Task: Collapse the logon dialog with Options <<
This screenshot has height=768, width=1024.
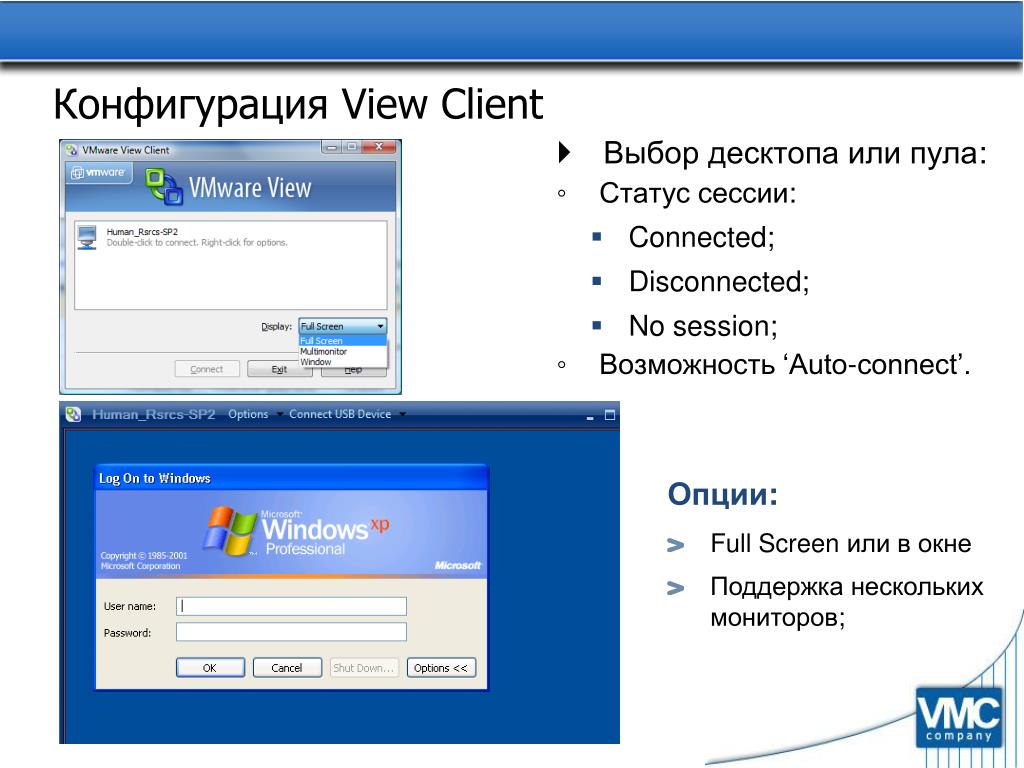Action: coord(441,667)
